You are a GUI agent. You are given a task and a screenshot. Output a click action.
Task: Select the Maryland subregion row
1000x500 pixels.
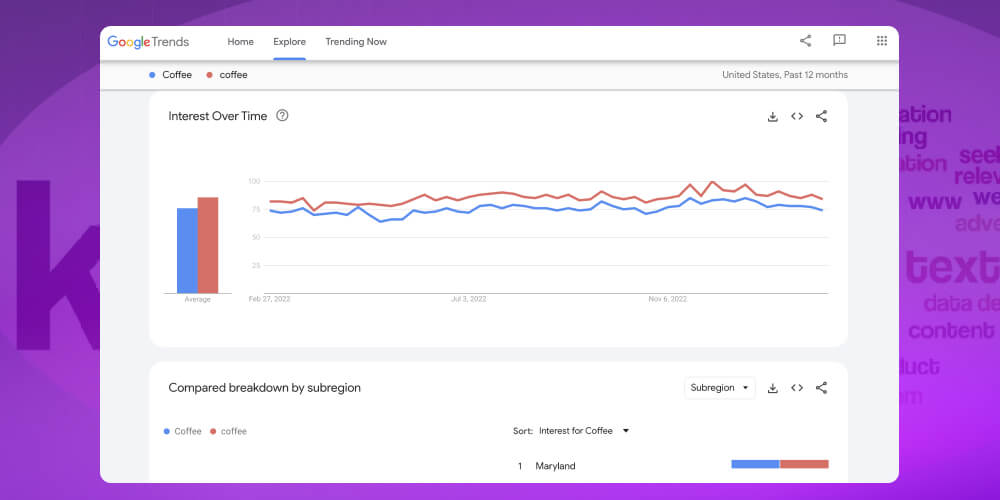(x=671, y=466)
